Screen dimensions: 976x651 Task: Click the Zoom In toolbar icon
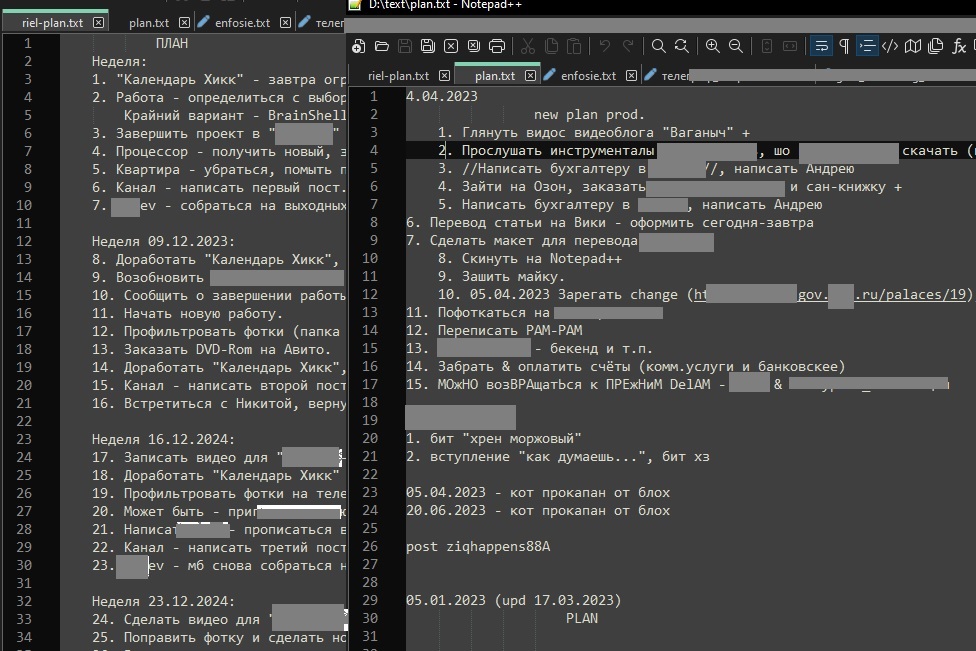pyautogui.click(x=712, y=46)
